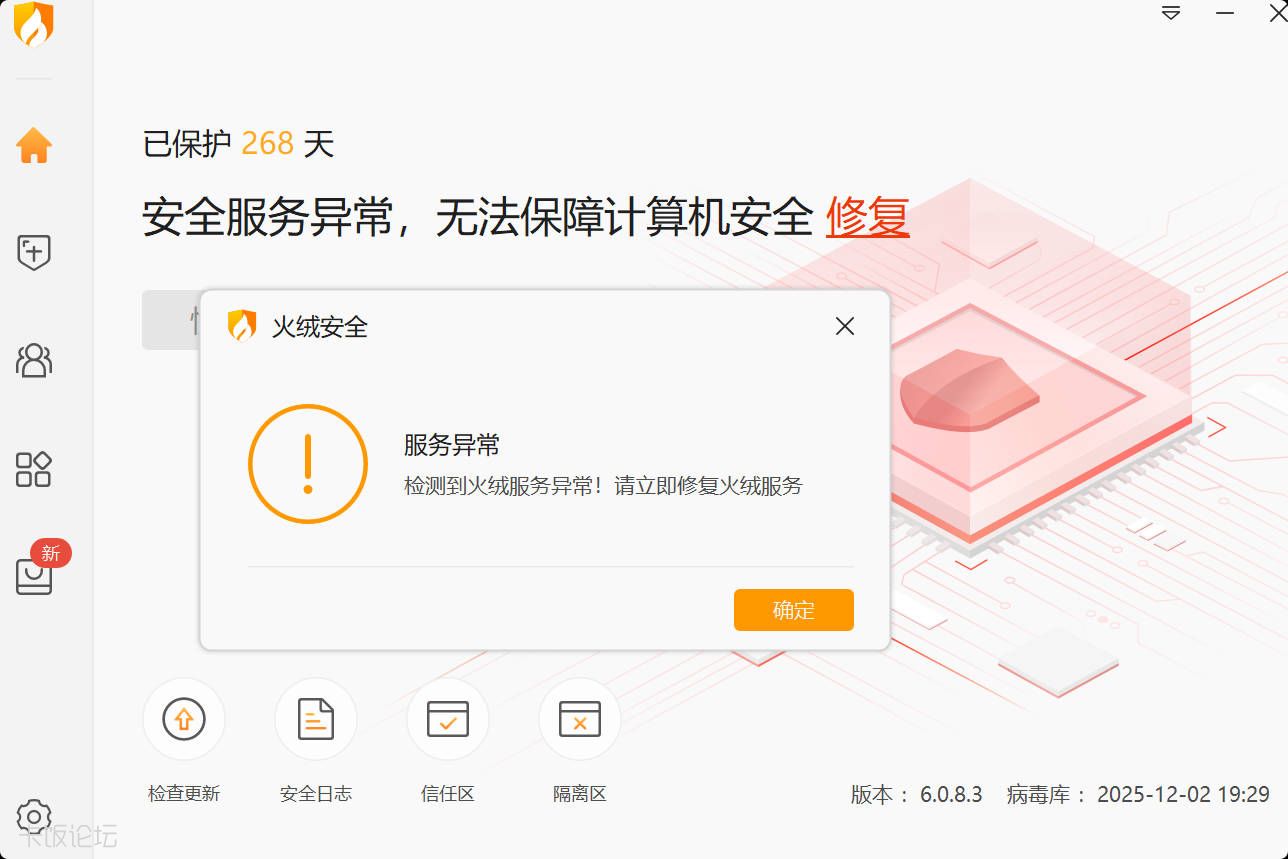Click the gray button behind the dialog
Screen dimensions: 1288x859
171,320
